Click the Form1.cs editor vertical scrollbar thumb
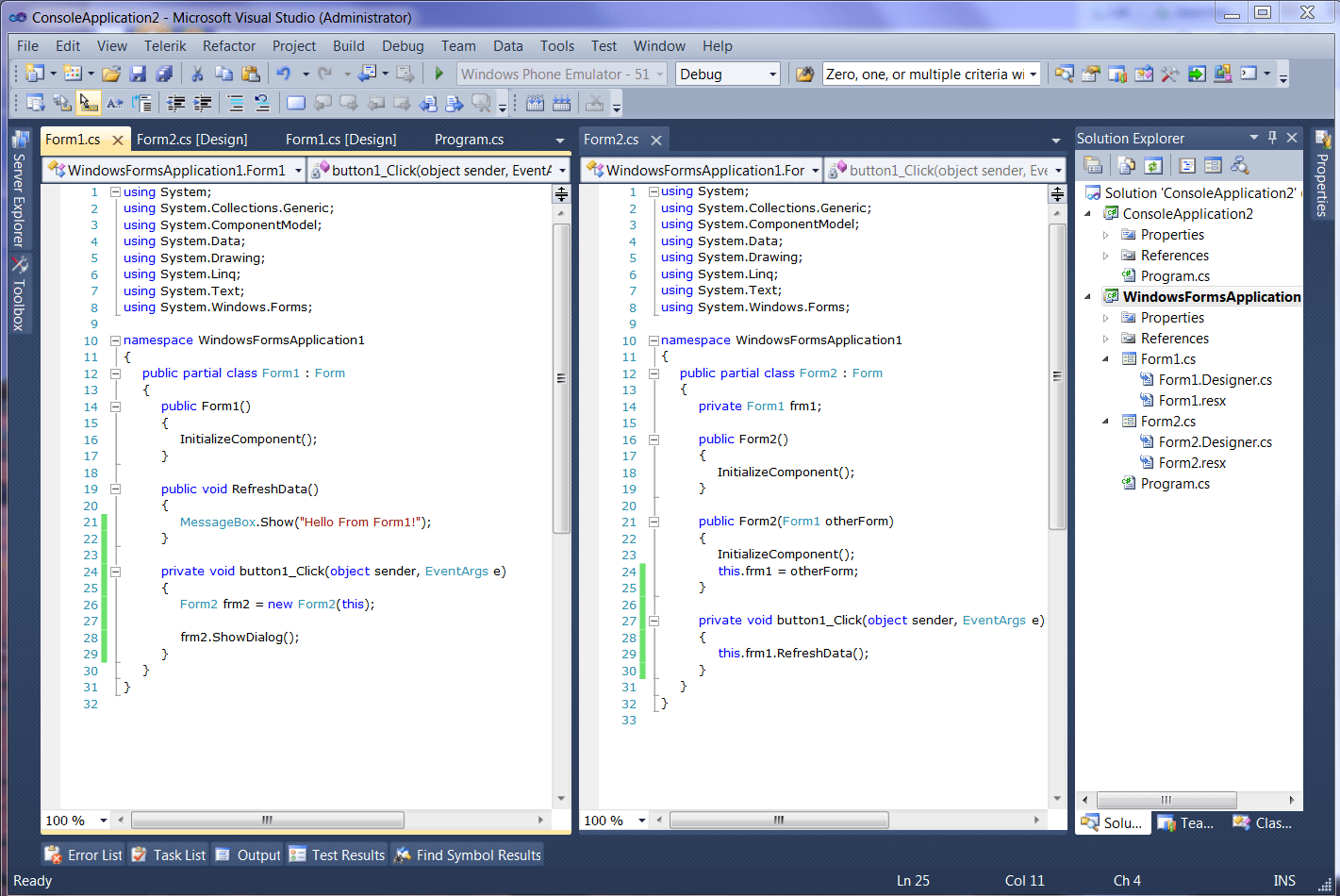 [561, 377]
